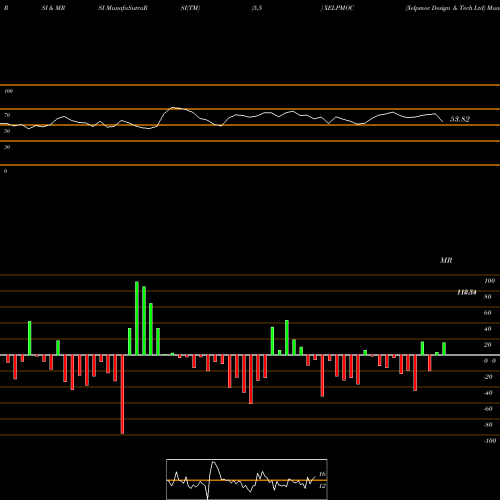This screenshot has height=500, width=500.
Task: Click the 'Xelpmoc Design & Tech Ltd' title text
Action: [x=445, y=8]
